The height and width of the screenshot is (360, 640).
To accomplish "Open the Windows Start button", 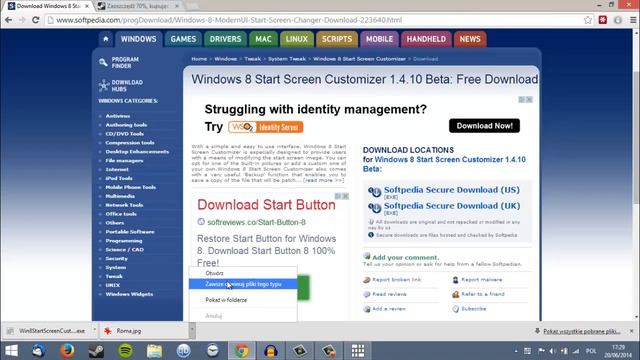I will tap(11, 351).
